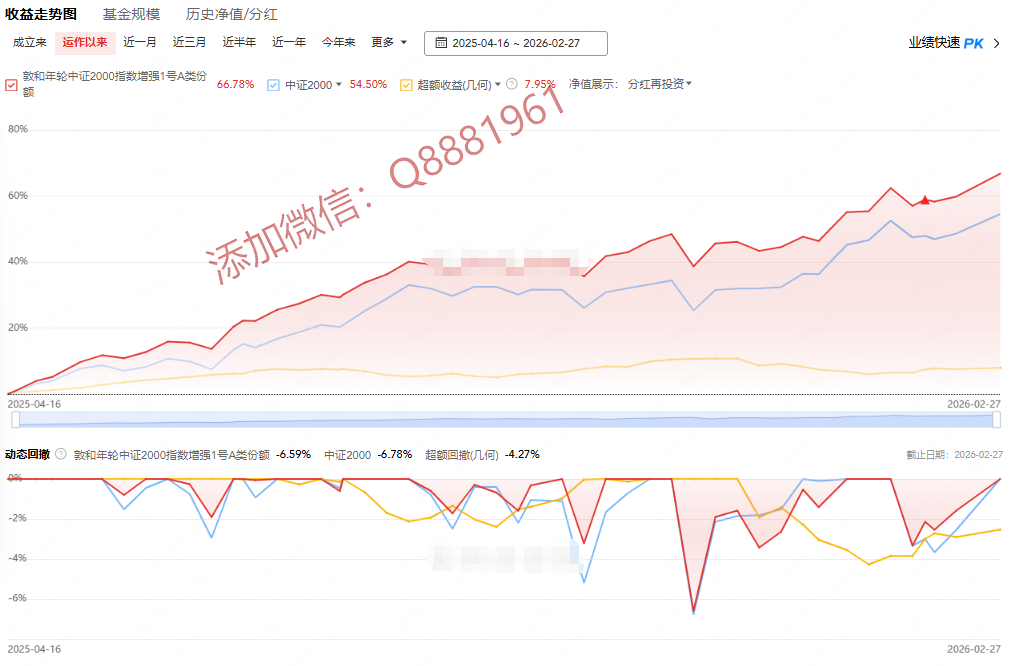The height and width of the screenshot is (666, 1012).
Task: Uncheck the 中证2000 benchmark checkbox
Action: coord(274,85)
